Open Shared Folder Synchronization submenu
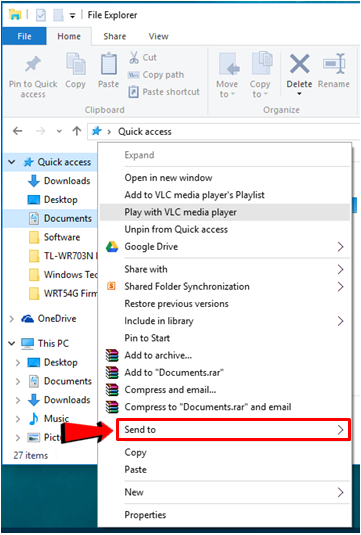Viewport: 361px width, 535px height. (x=225, y=286)
